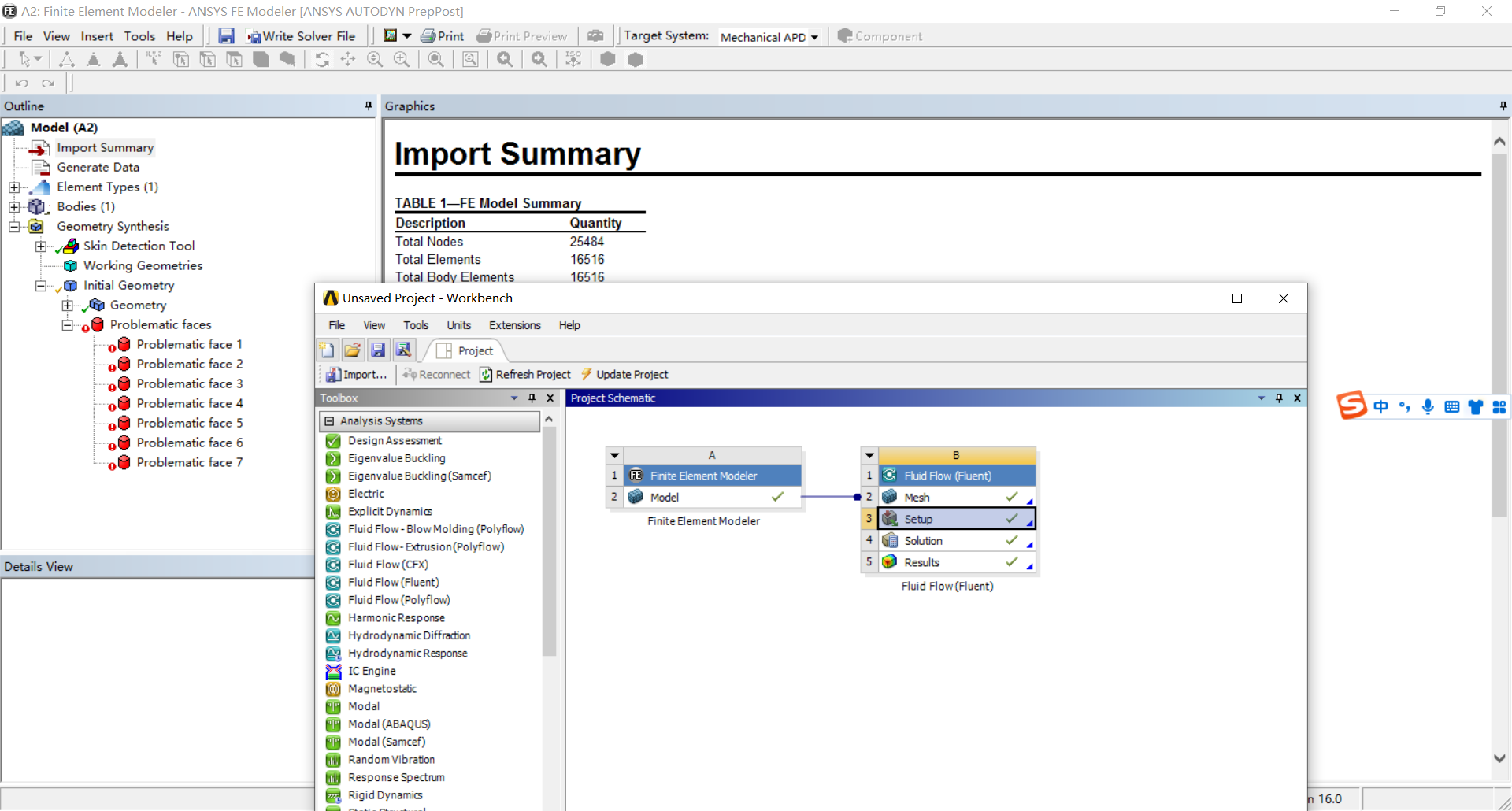The height and width of the screenshot is (811, 1512).
Task: Expand the Bodies (1) node
Action: click(x=14, y=207)
